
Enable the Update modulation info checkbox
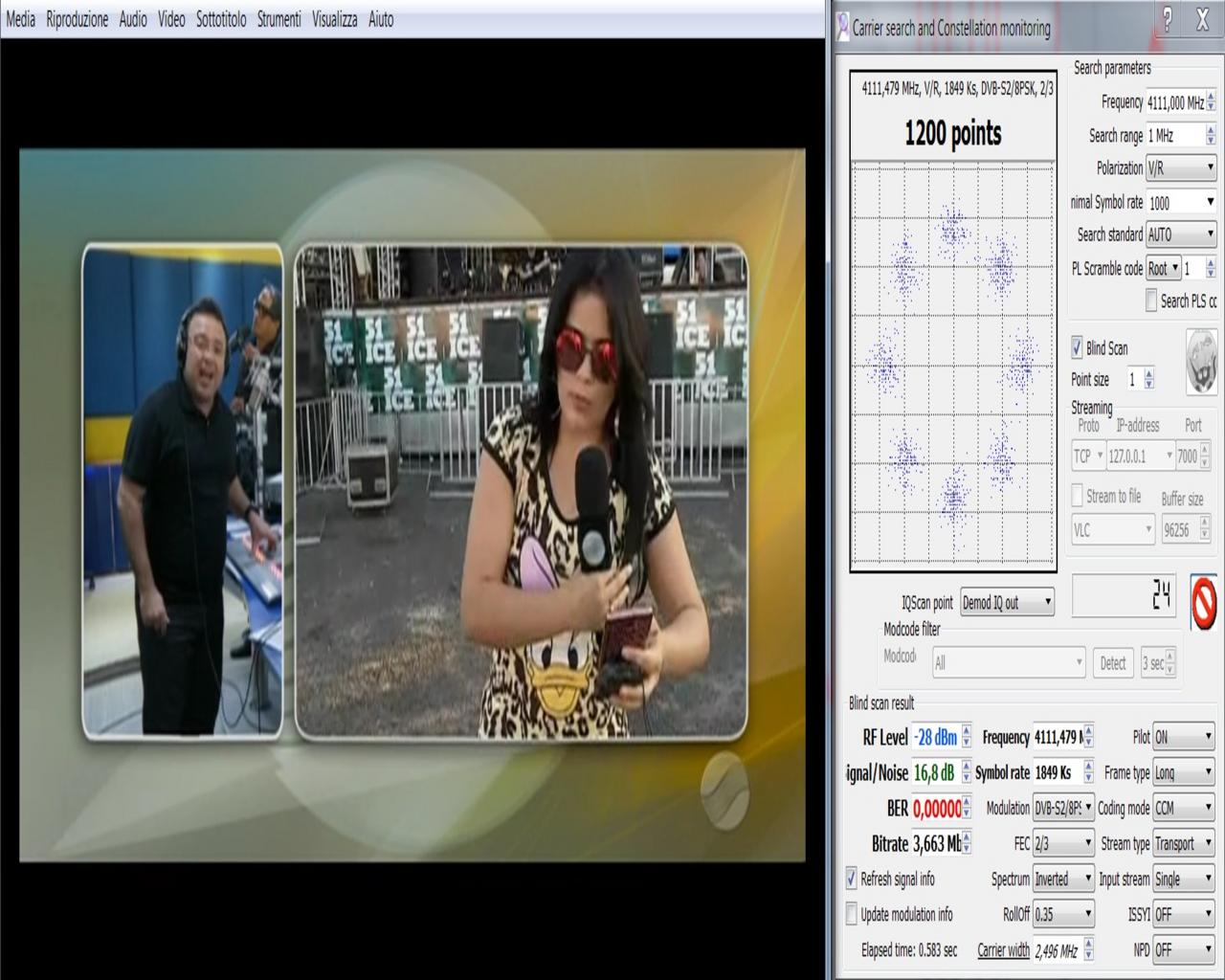click(851, 914)
